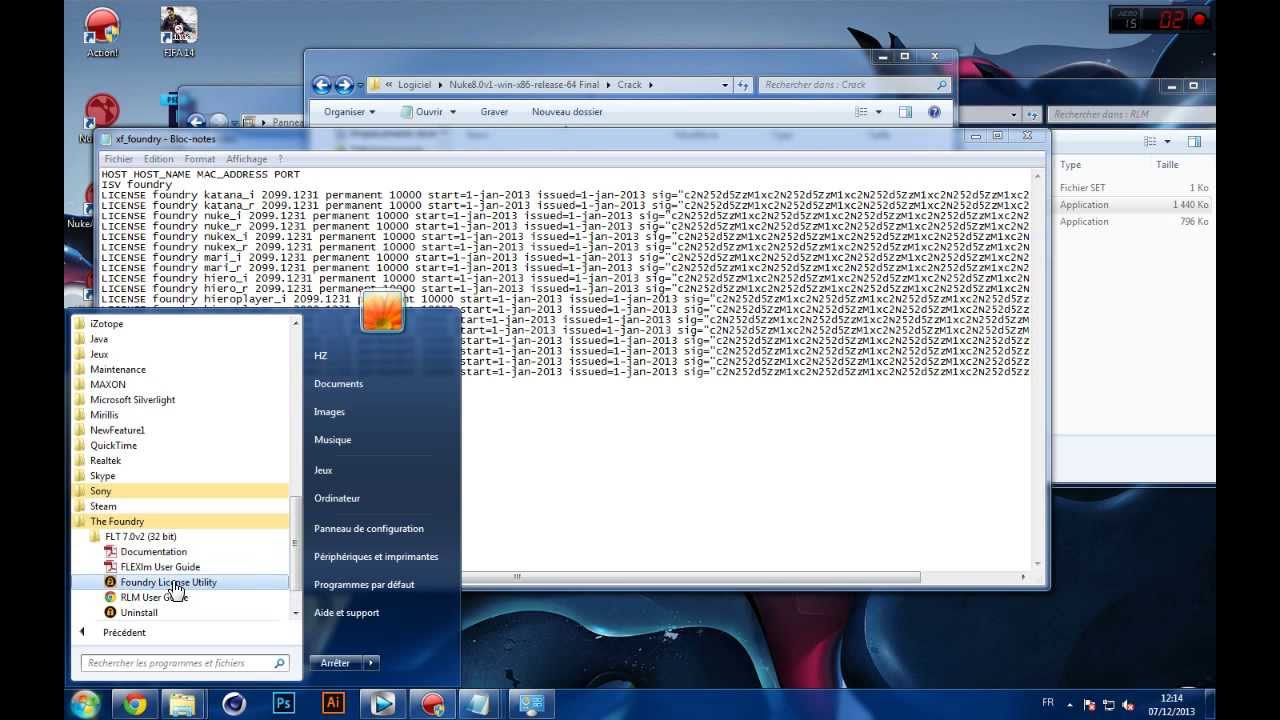This screenshot has width=1280, height=720.
Task: Show hidden tray icons arrow
Action: coord(1069,705)
